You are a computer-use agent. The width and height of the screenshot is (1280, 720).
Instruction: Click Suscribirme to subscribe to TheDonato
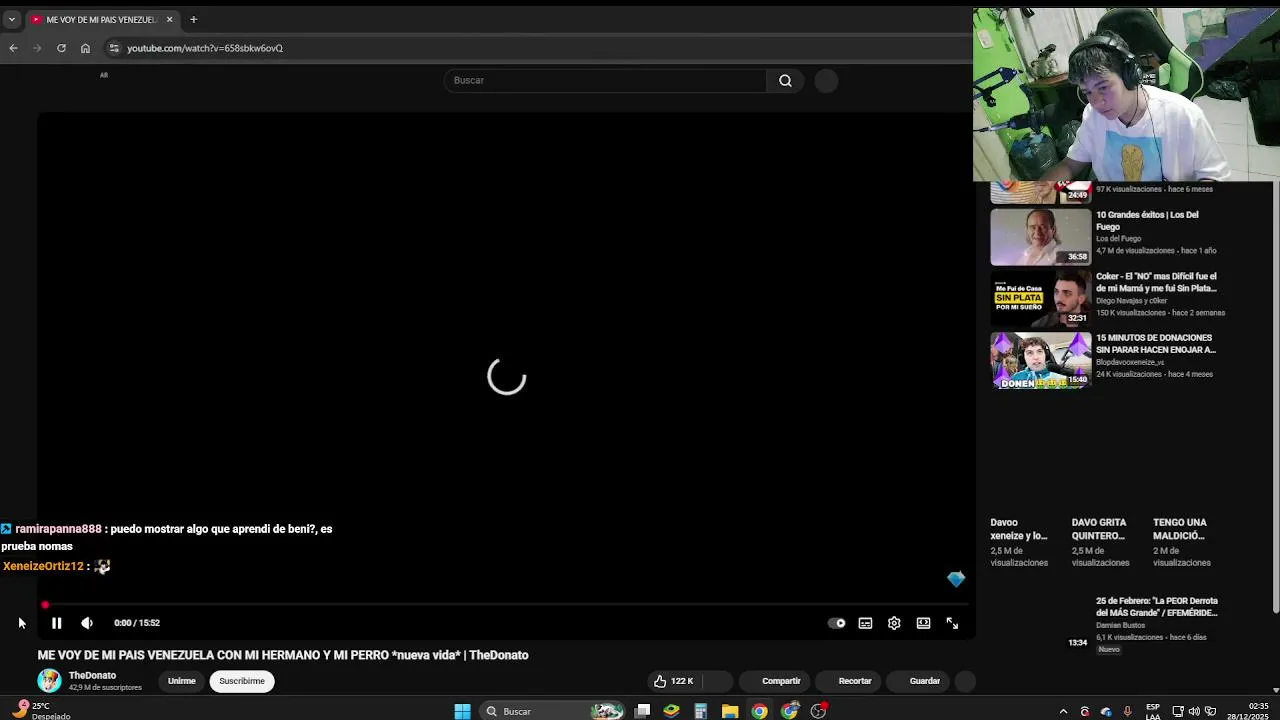pyautogui.click(x=242, y=681)
